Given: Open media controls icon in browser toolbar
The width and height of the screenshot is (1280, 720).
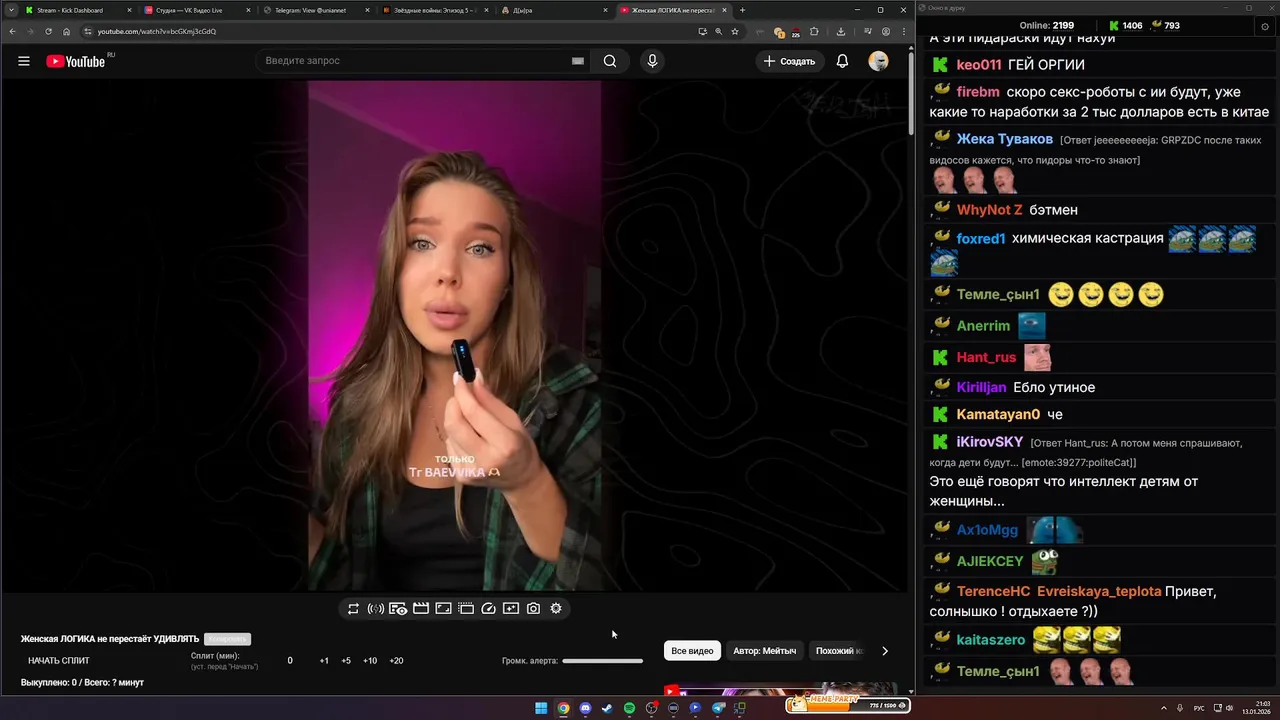Looking at the screenshot, I should click(x=867, y=31).
